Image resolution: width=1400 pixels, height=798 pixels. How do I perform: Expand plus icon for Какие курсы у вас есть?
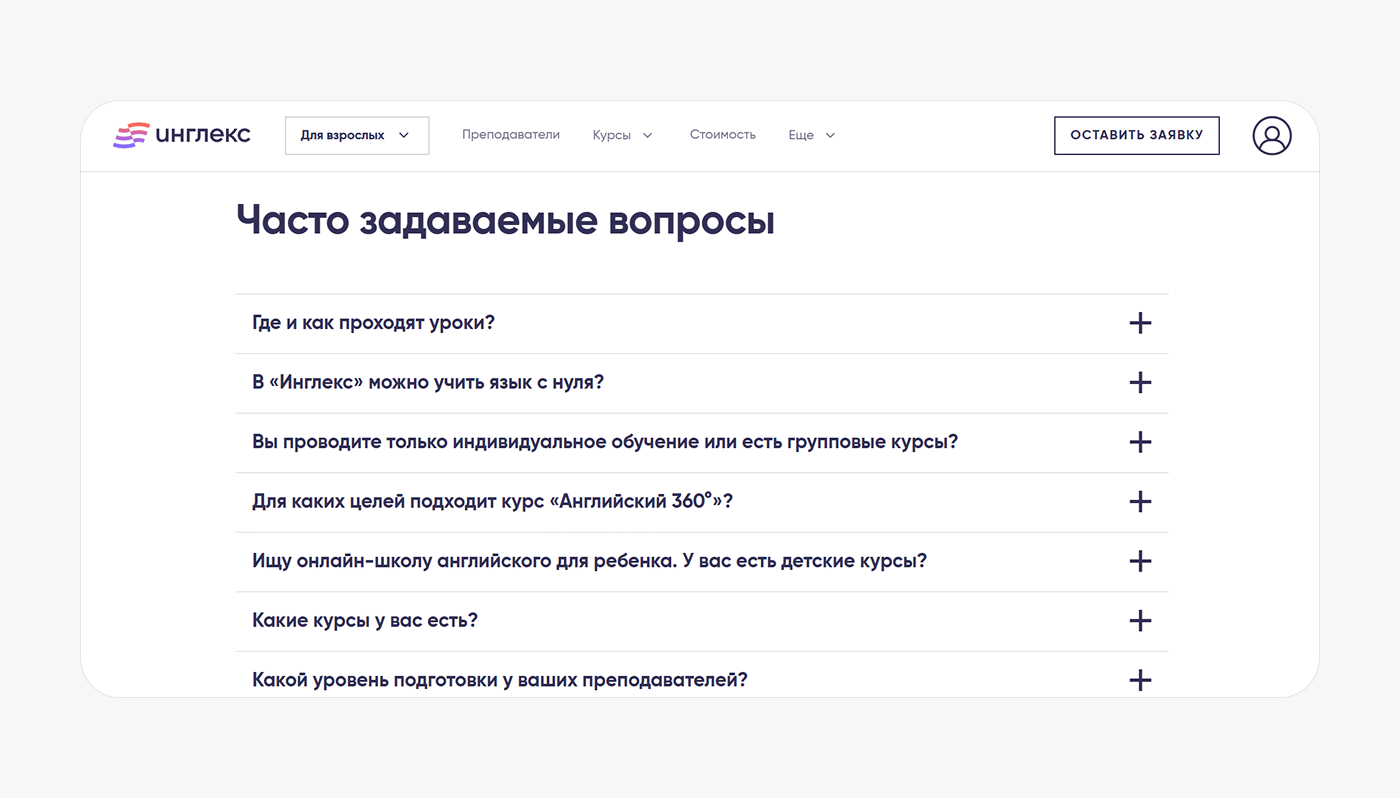[x=1140, y=621]
